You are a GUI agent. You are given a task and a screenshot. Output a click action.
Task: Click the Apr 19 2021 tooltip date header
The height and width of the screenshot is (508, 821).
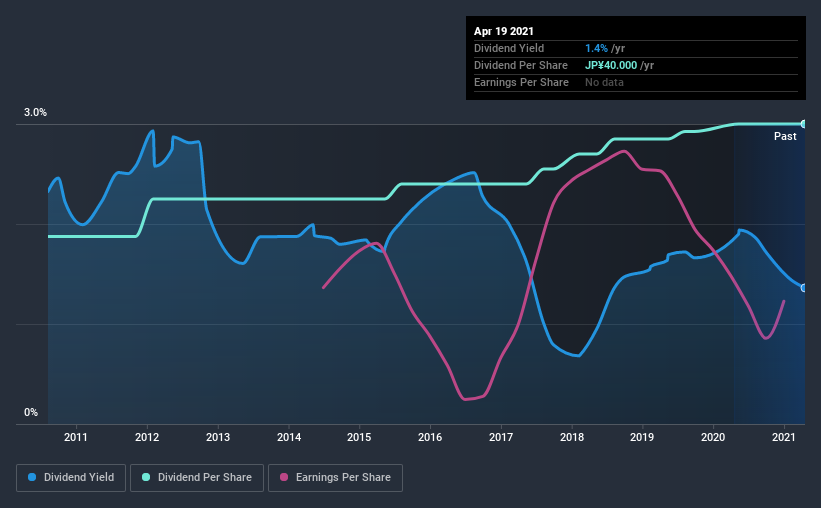pos(504,31)
